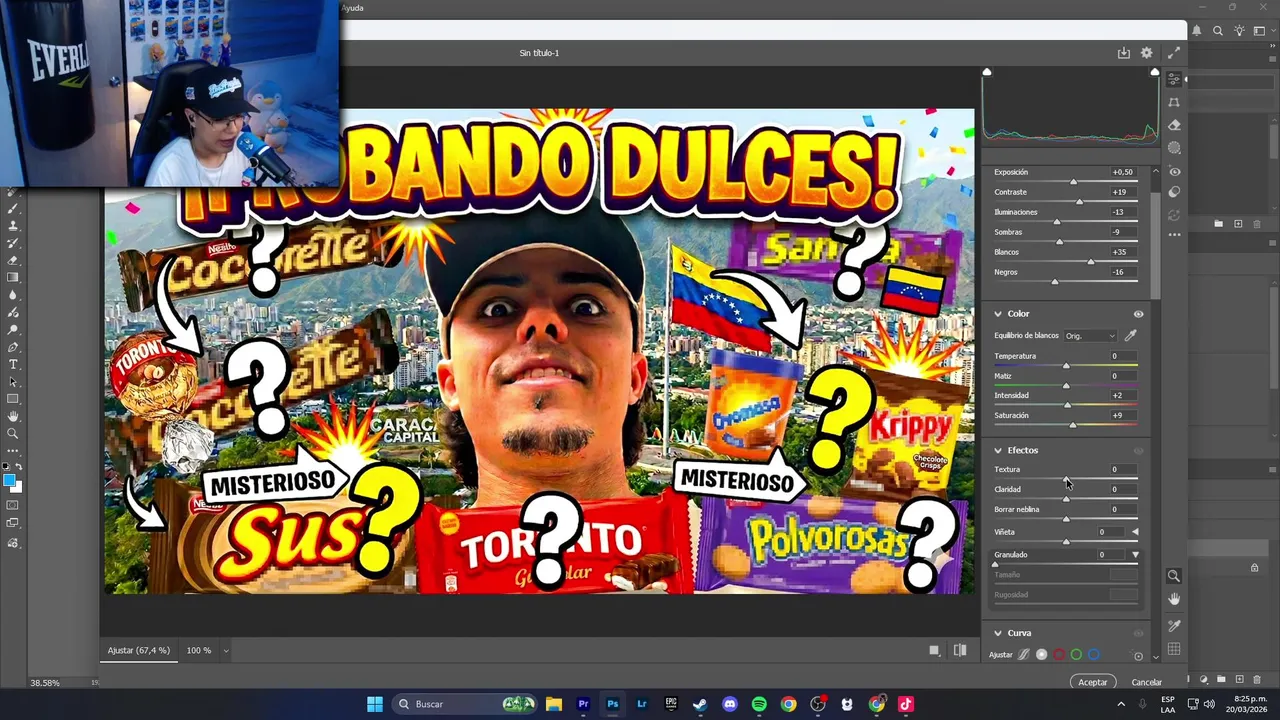
Task: Select the parametric curve mode
Action: (x=1023, y=655)
